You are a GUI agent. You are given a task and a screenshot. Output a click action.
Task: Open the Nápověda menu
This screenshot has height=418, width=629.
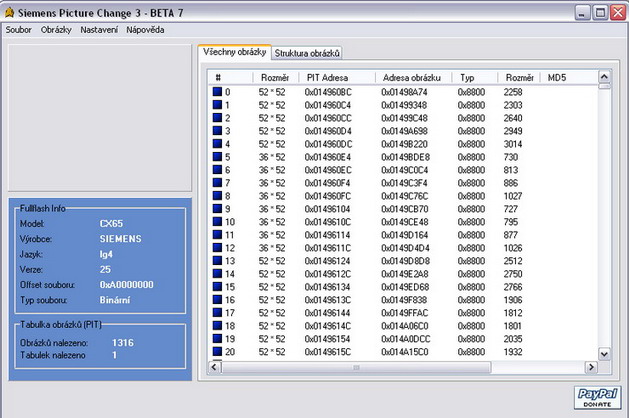[145, 30]
